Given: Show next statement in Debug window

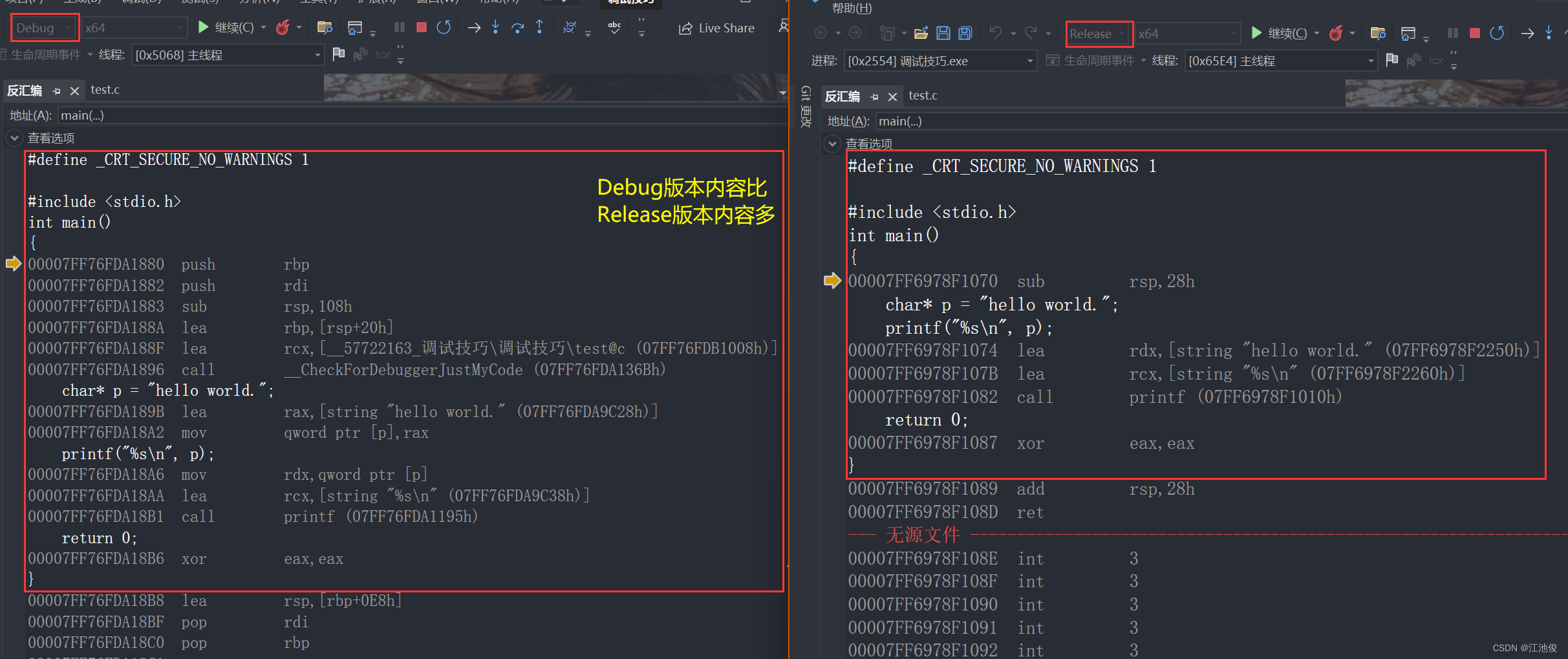Looking at the screenshot, I should click(474, 27).
